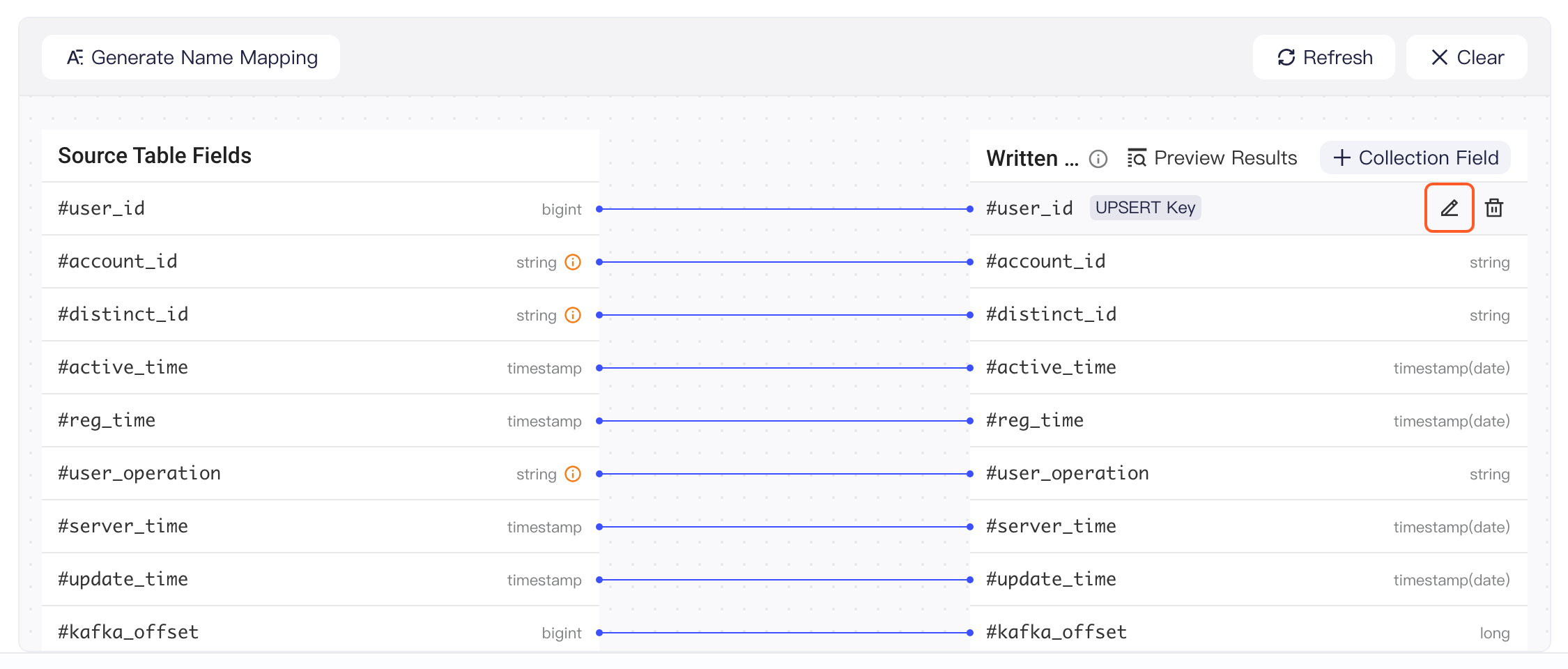Select source field #user_operation
Image resolution: width=1568 pixels, height=669 pixels.
click(x=321, y=473)
